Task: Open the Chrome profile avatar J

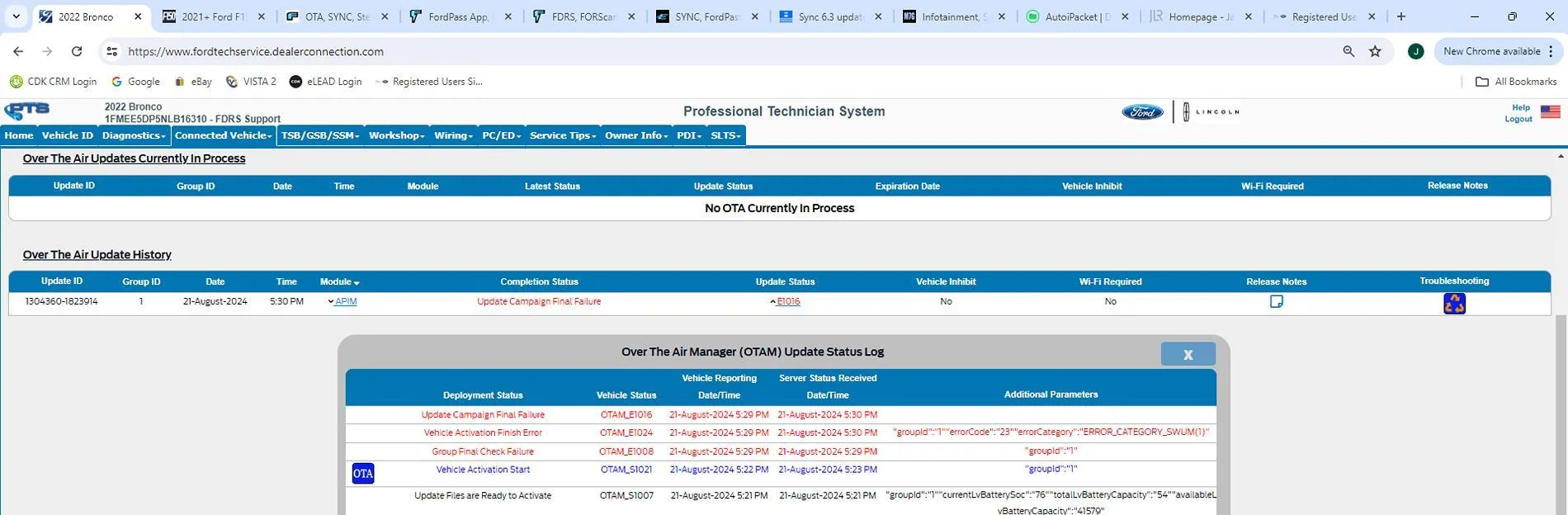Action: (x=1415, y=51)
